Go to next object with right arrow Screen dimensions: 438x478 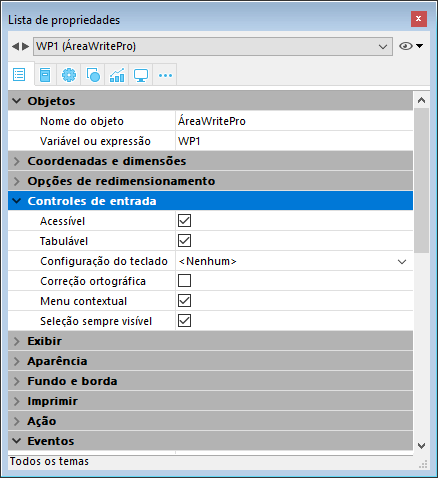[x=25, y=46]
